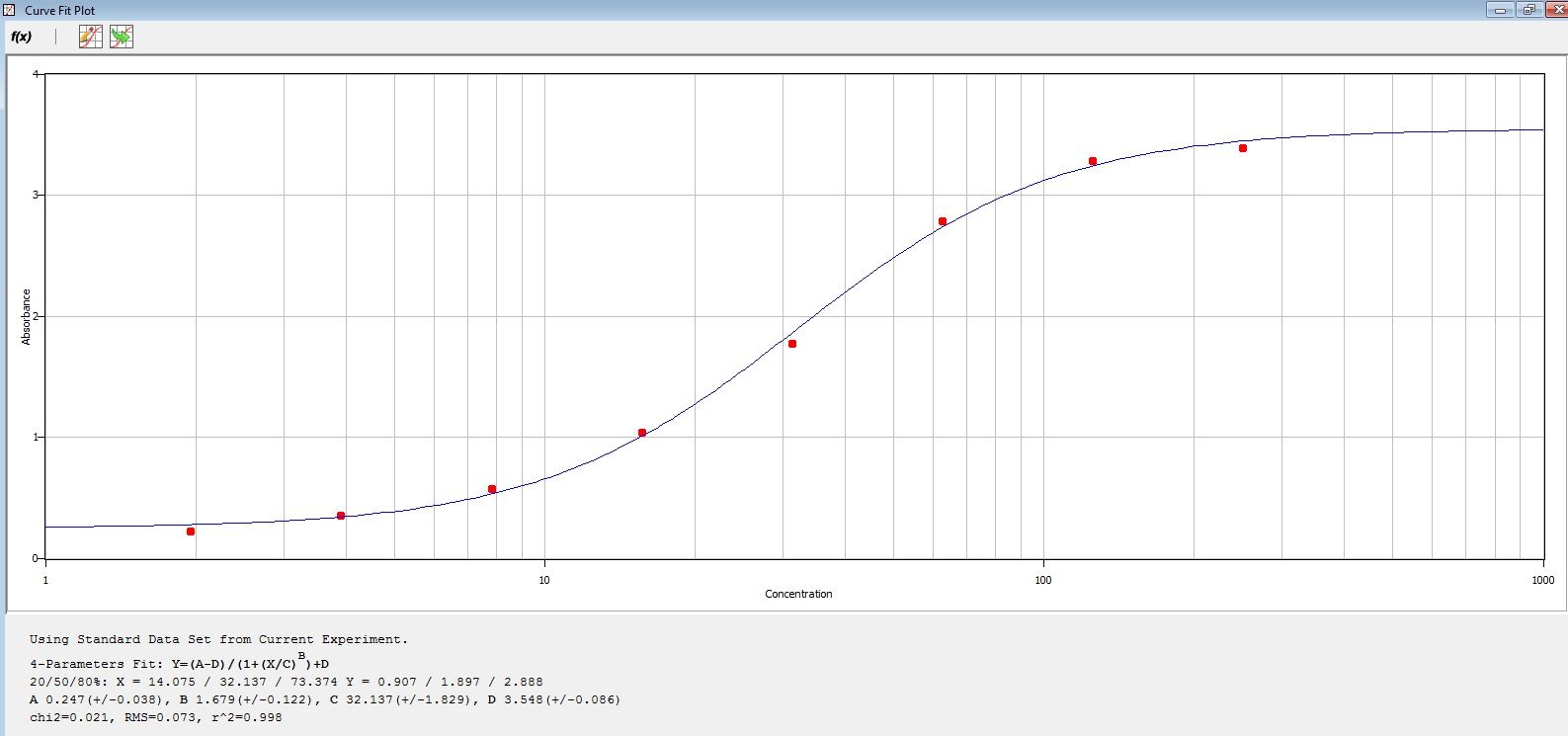Click the export plot icon with green arrow
The width and height of the screenshot is (1568, 736).
(122, 37)
